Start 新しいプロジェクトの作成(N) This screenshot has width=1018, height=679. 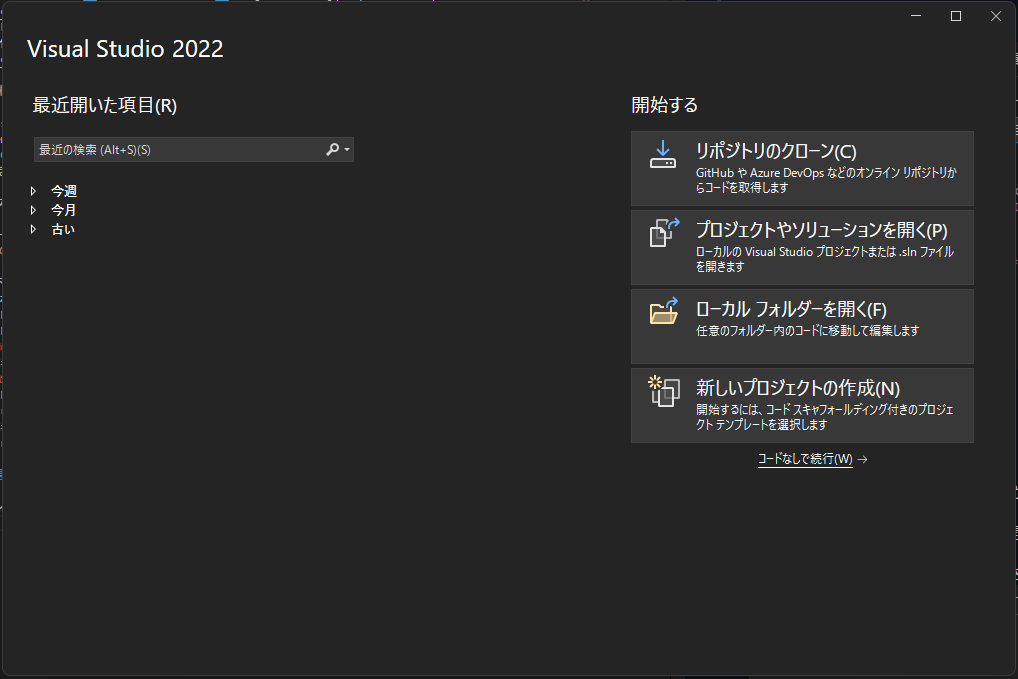point(801,405)
